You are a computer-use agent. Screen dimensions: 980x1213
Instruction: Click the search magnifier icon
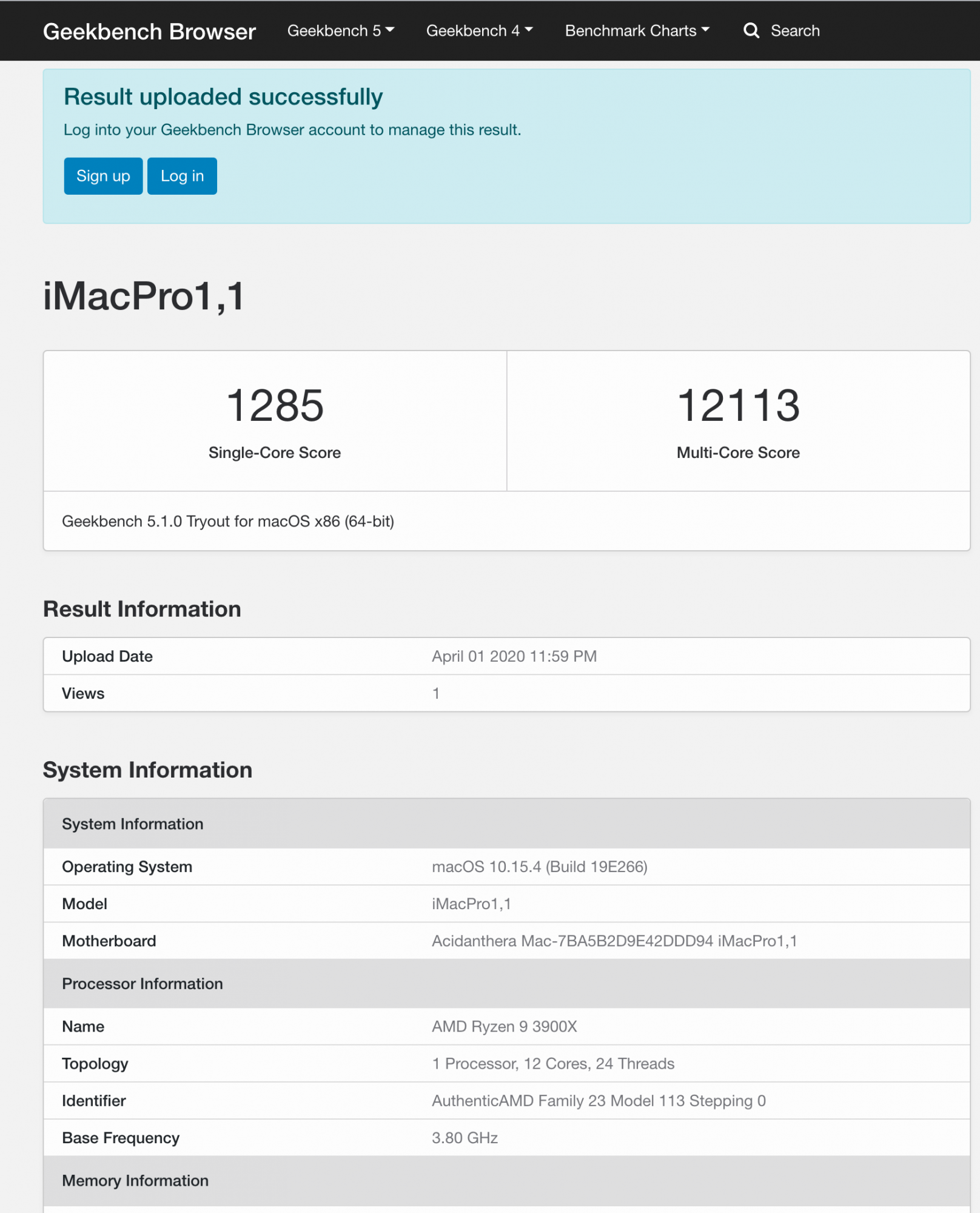pyautogui.click(x=751, y=30)
